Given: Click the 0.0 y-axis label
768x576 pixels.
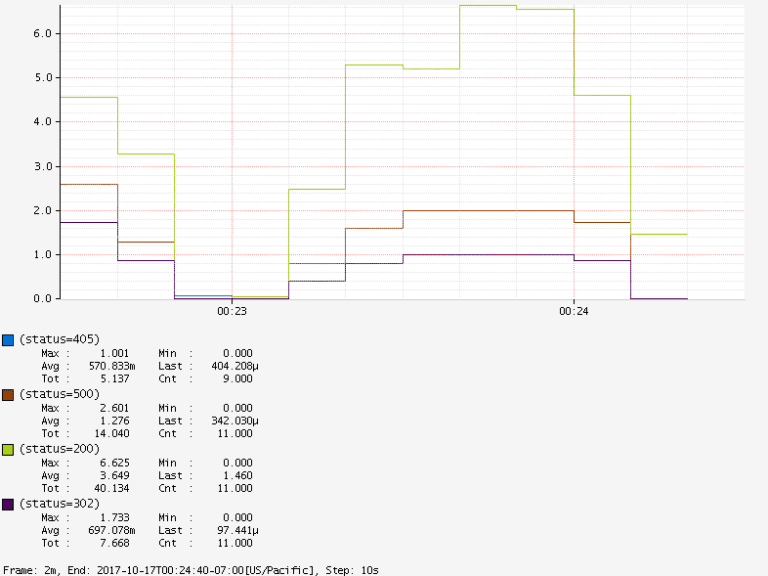Looking at the screenshot, I should pos(42,298).
